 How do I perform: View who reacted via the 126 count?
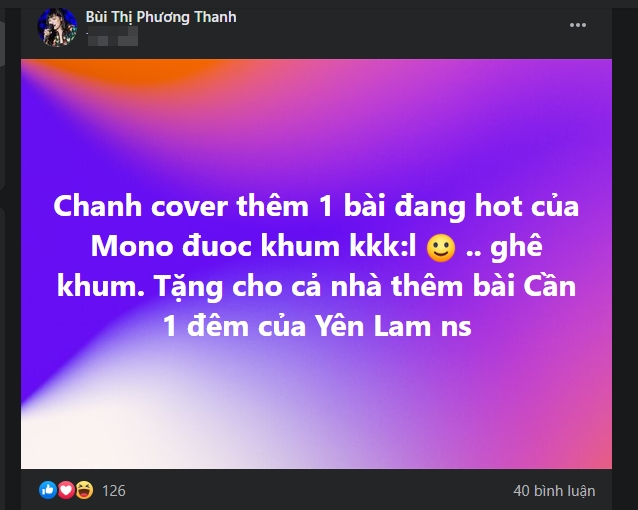(x=114, y=490)
